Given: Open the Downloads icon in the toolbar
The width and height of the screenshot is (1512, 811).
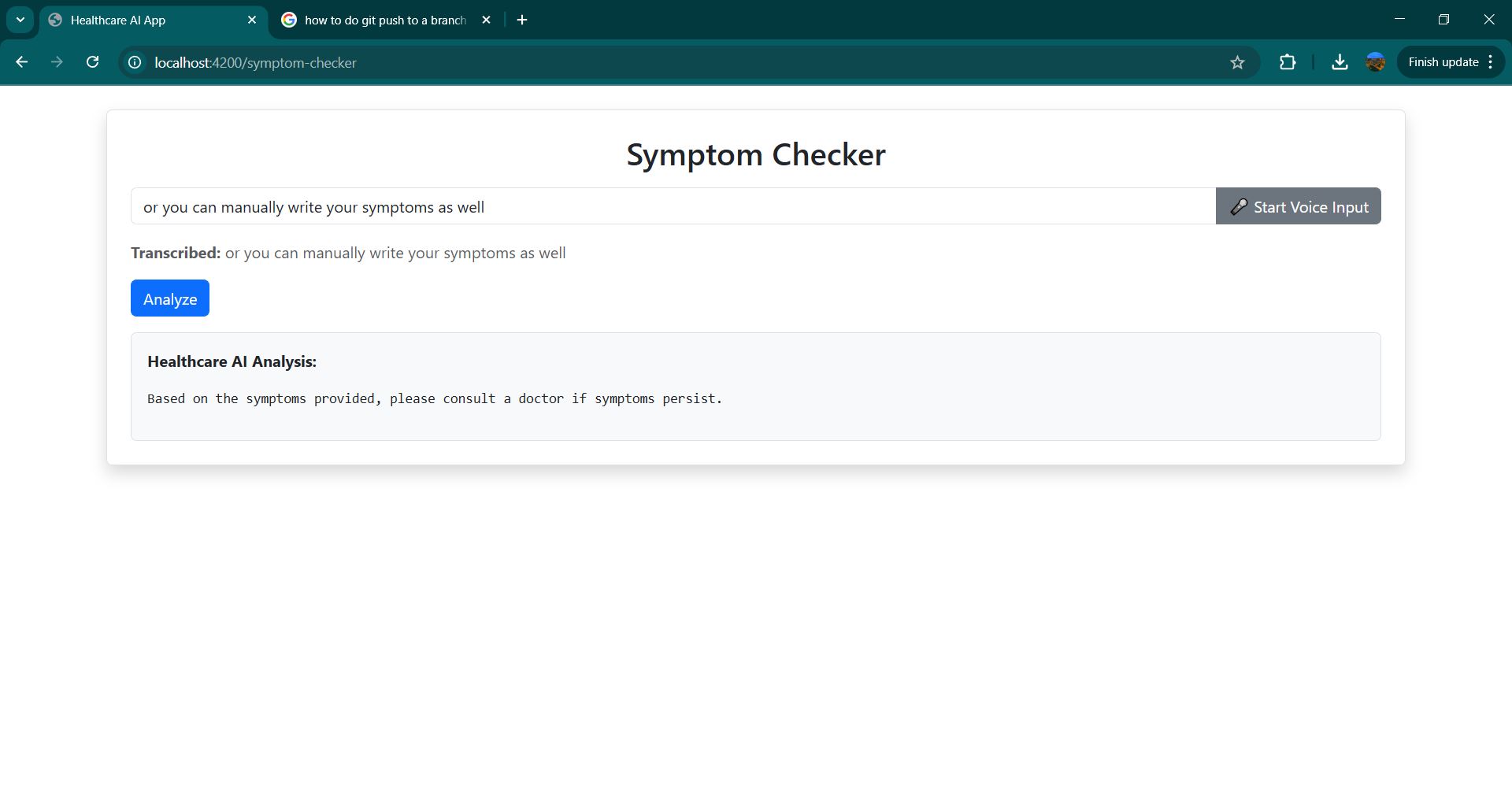Looking at the screenshot, I should pos(1340,62).
